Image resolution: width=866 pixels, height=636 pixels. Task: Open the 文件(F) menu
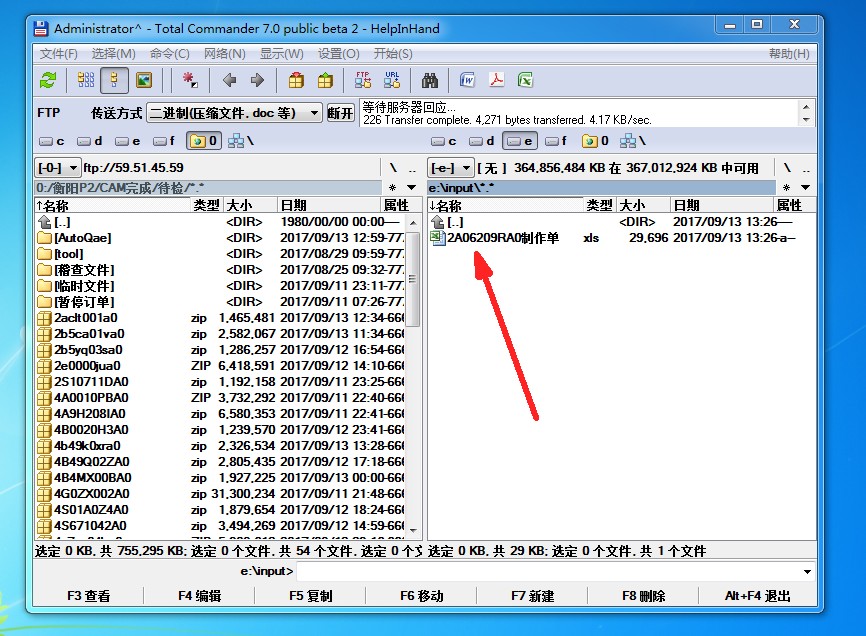pos(59,54)
